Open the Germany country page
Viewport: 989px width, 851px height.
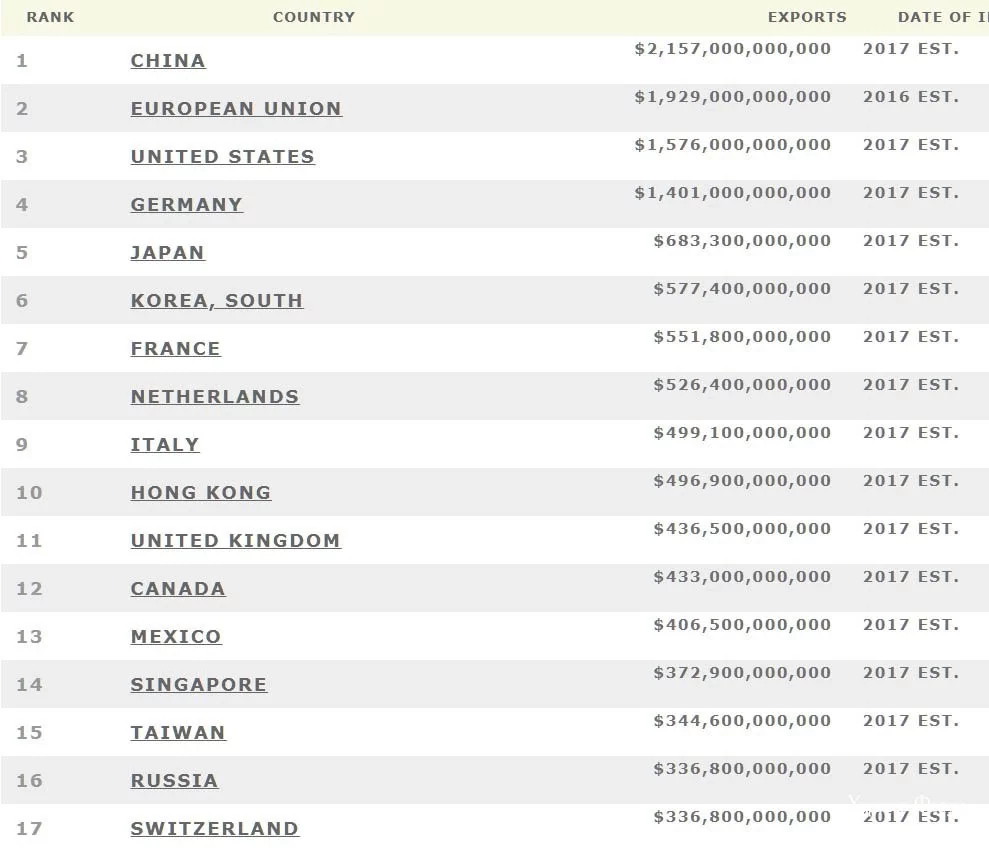pos(187,205)
